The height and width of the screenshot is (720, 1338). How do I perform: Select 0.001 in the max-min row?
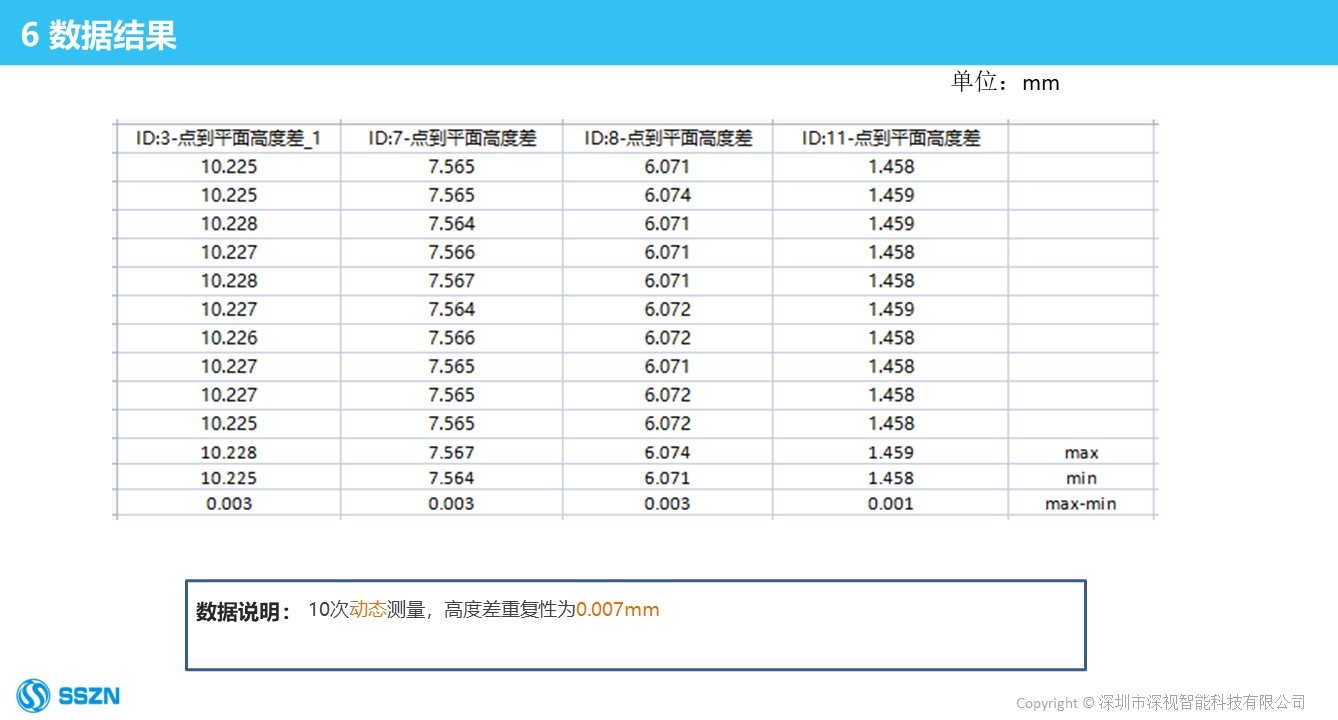tap(891, 504)
